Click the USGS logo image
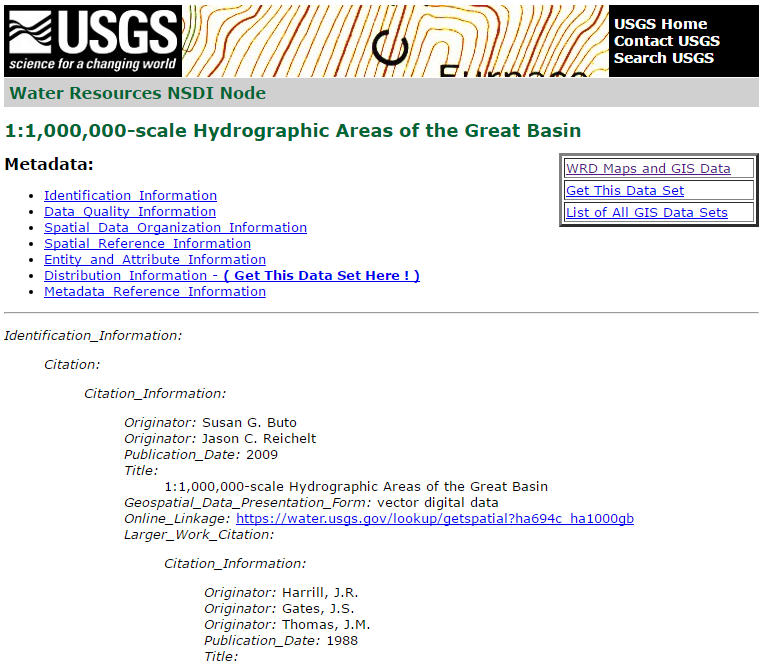Viewport: 763px width, 667px height. 93,41
